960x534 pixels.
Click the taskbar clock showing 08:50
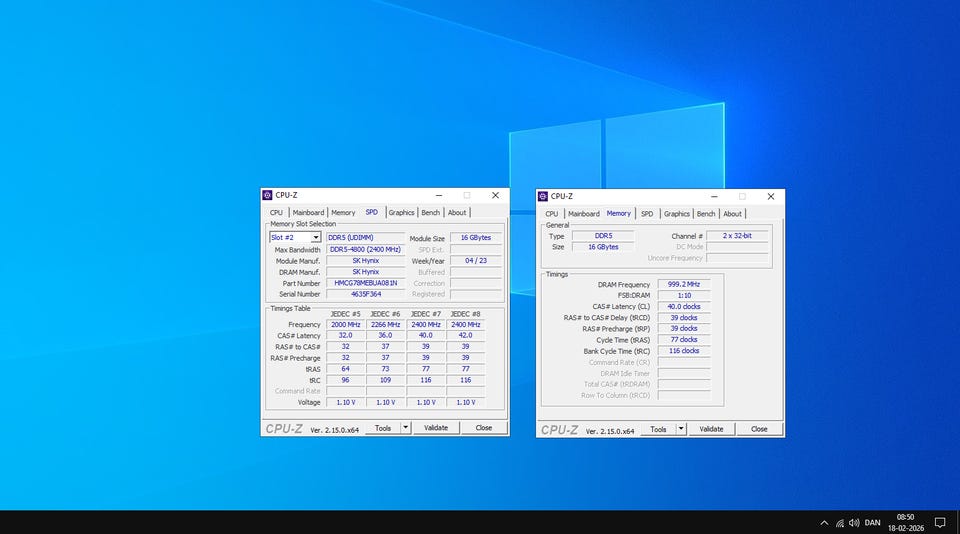[905, 522]
